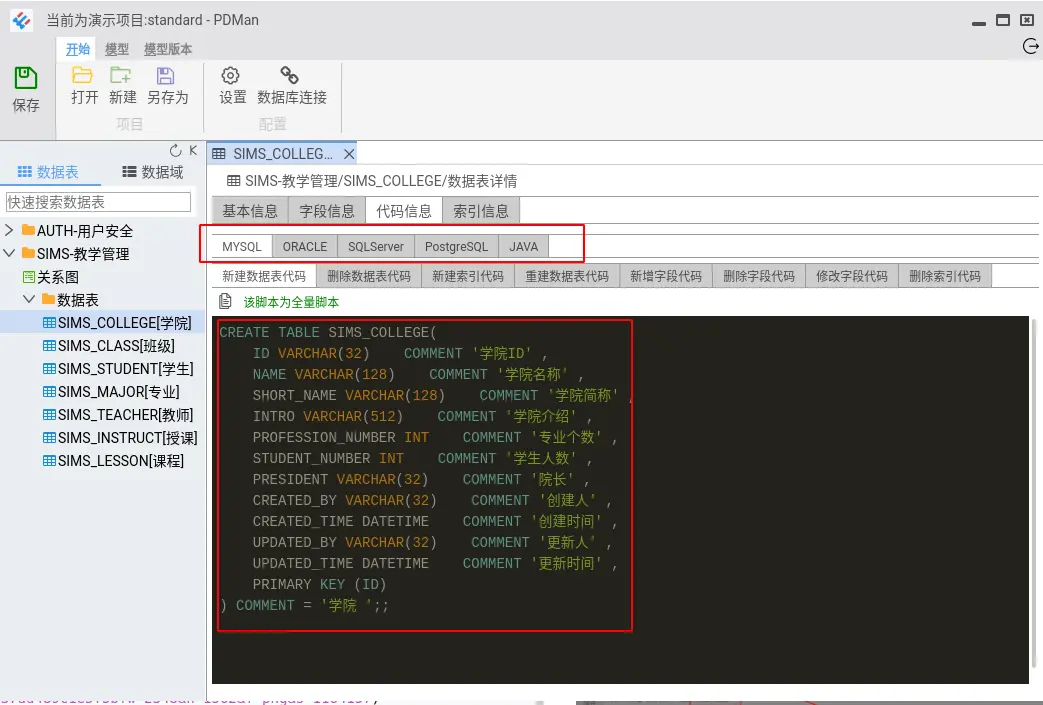Screen dimensions: 1043x705
Task: Open the 字段信息 tab
Action: 327,211
